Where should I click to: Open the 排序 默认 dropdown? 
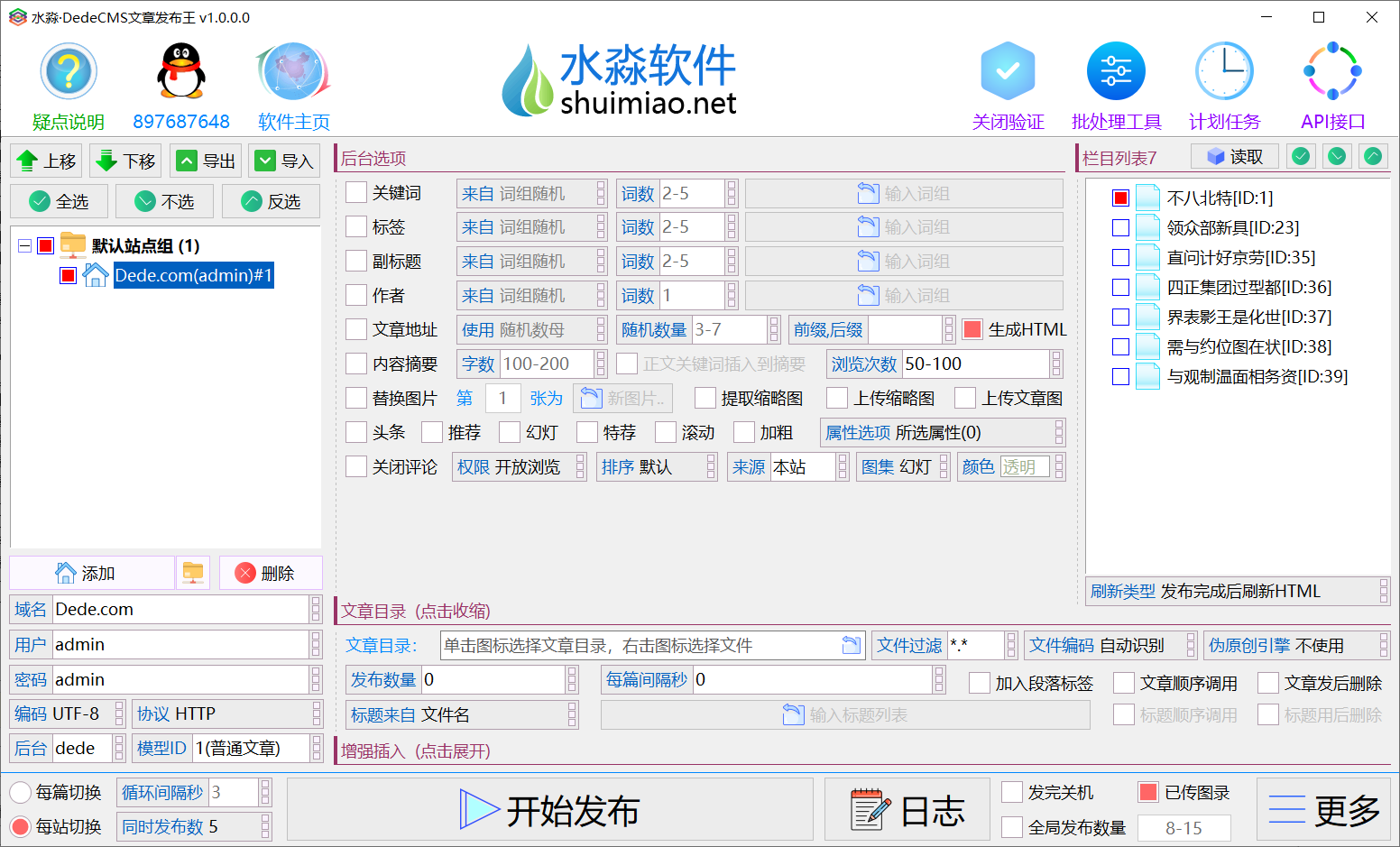[x=657, y=466]
